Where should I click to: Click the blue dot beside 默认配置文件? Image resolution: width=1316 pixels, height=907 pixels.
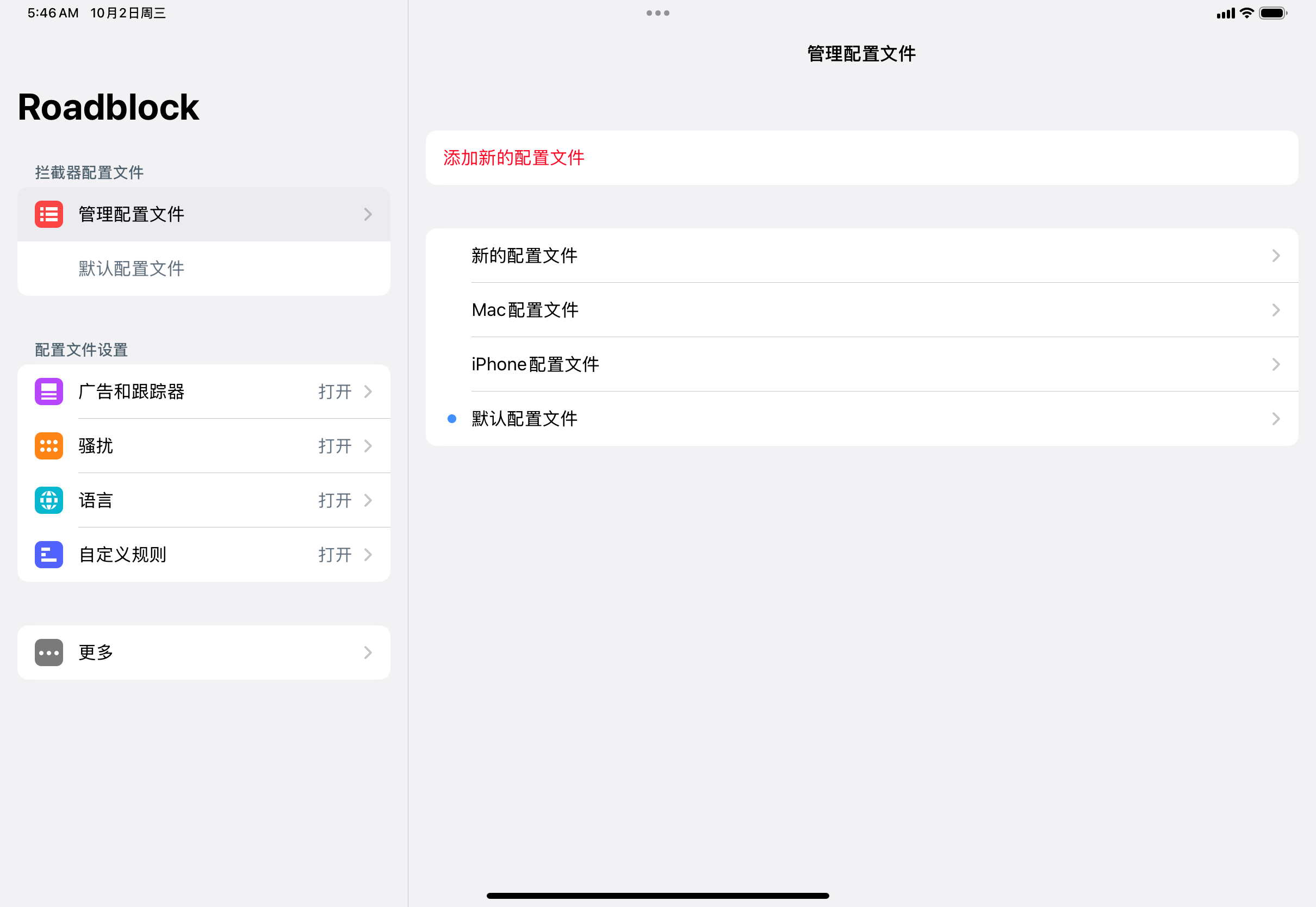pos(452,419)
